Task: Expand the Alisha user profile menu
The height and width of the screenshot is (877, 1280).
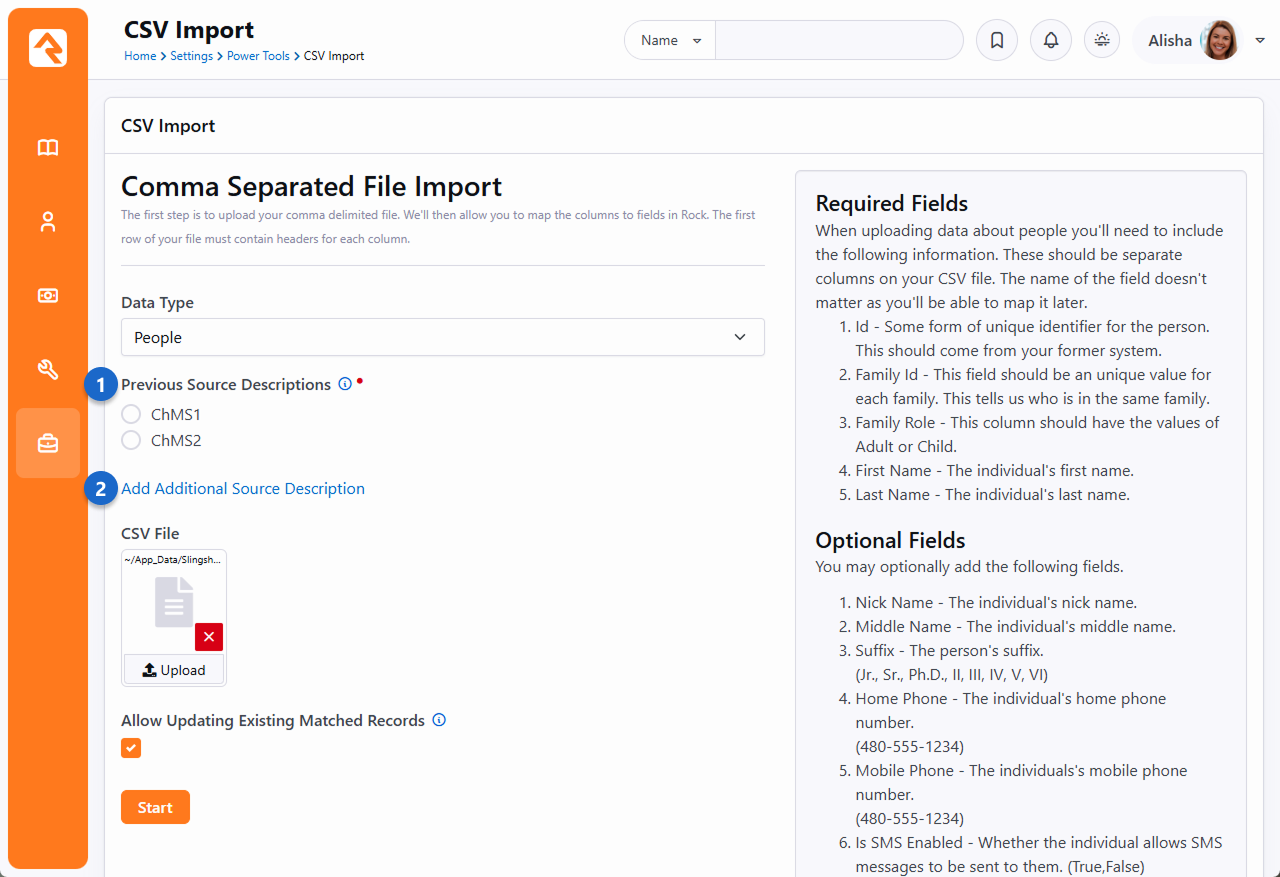Action: click(1259, 41)
